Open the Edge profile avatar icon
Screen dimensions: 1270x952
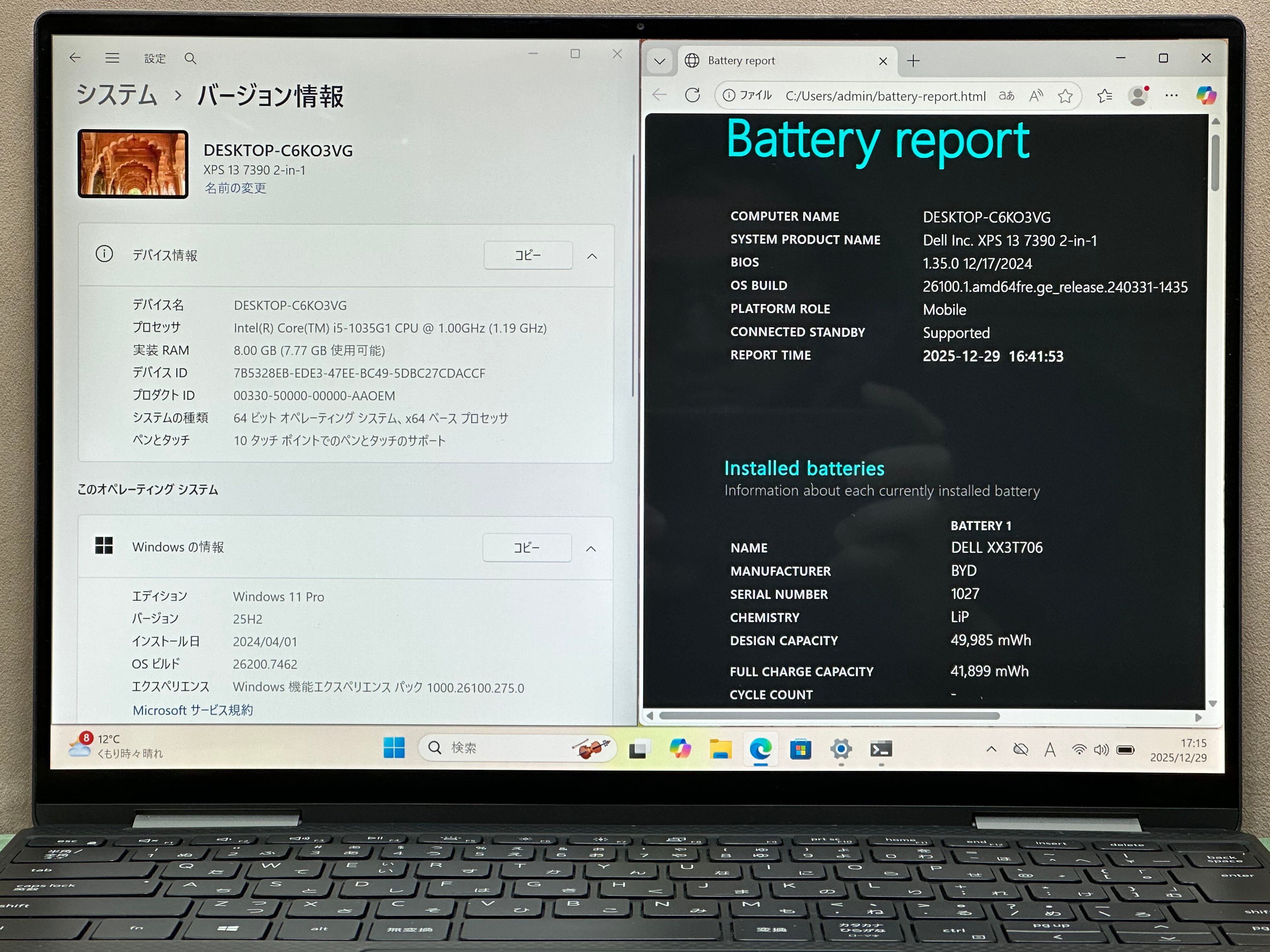click(x=1138, y=95)
